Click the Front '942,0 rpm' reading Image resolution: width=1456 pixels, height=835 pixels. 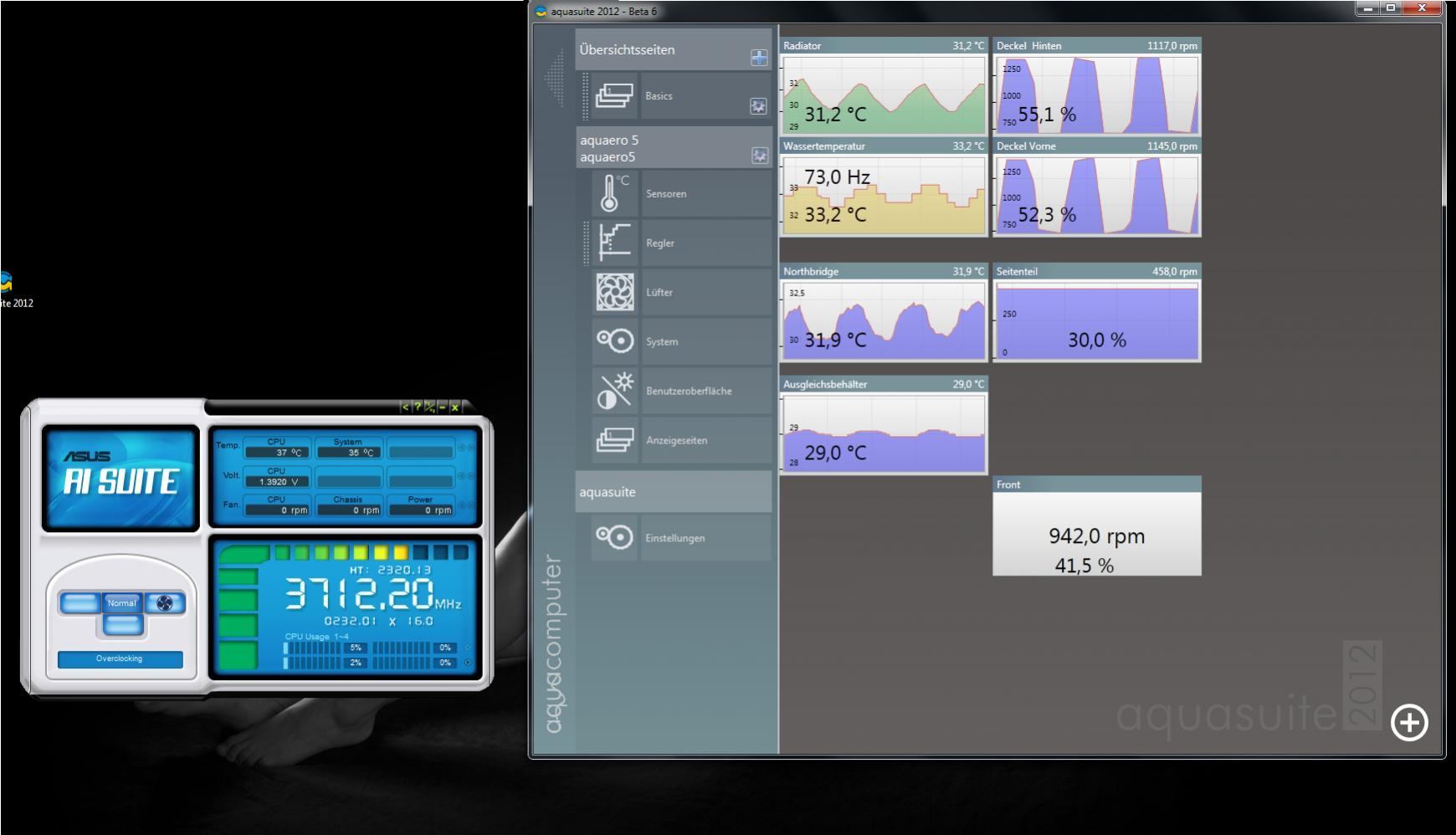tap(1097, 536)
